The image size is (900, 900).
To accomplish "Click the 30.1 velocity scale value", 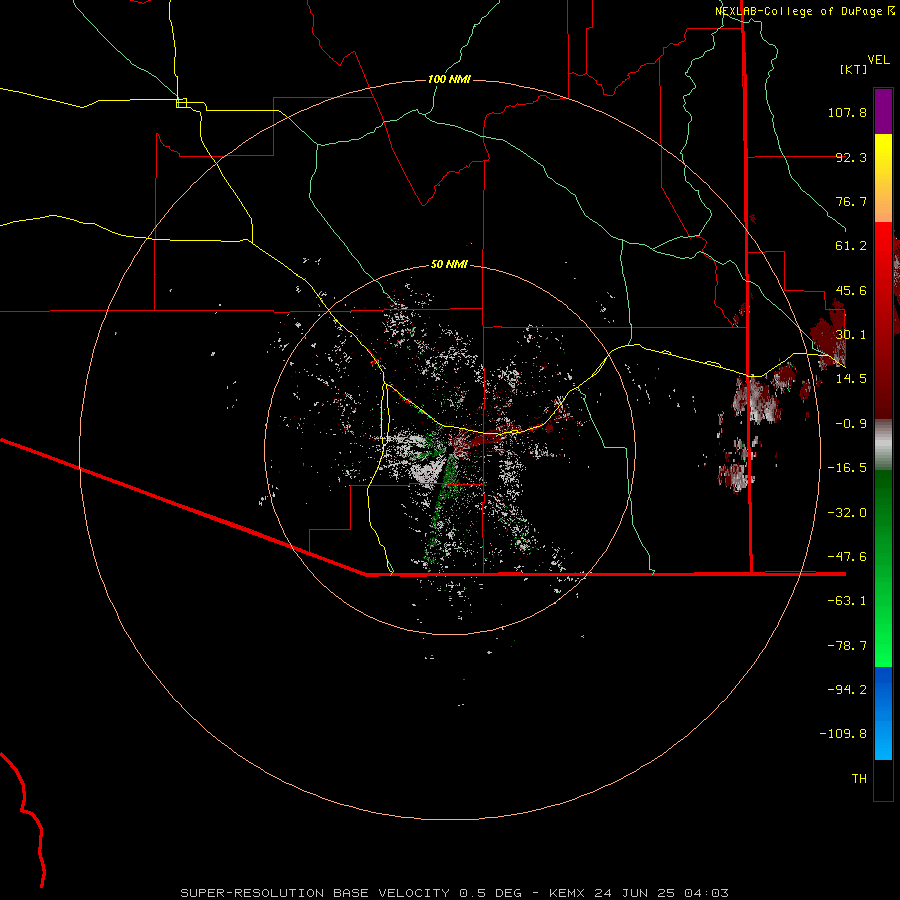I will tap(851, 335).
